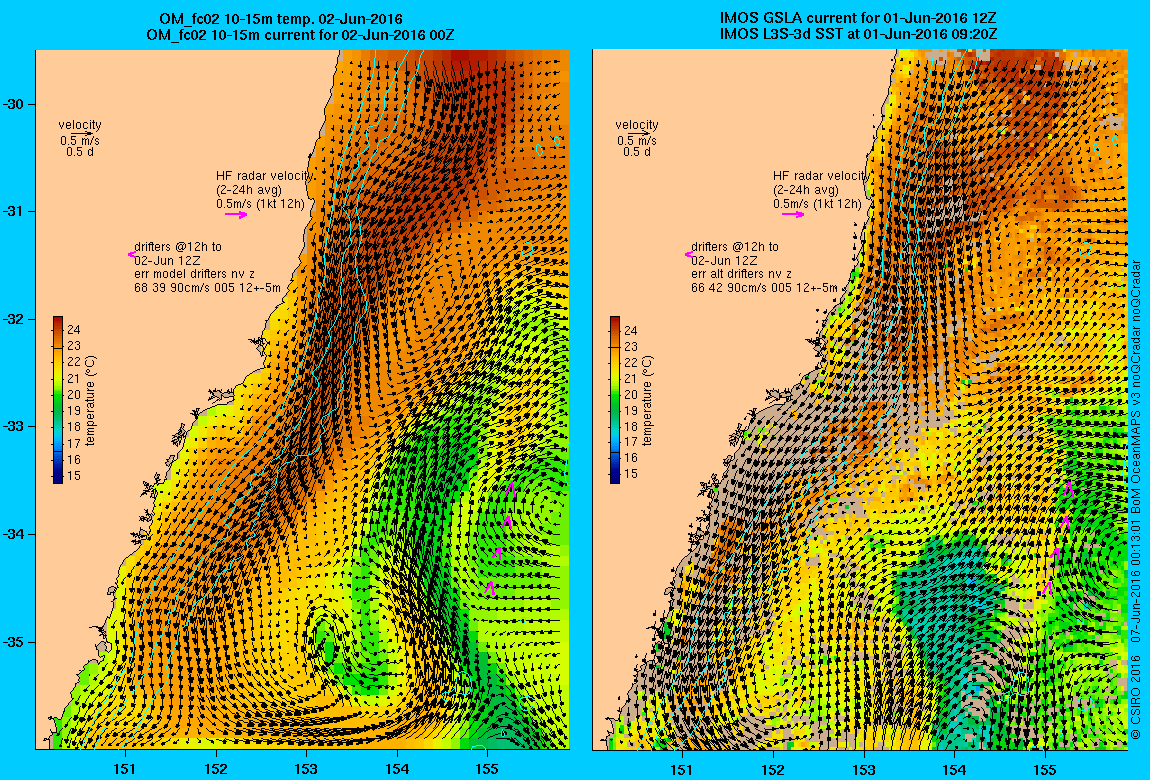
Task: Click the 20 tick on left temperature scale
Action: (73, 394)
